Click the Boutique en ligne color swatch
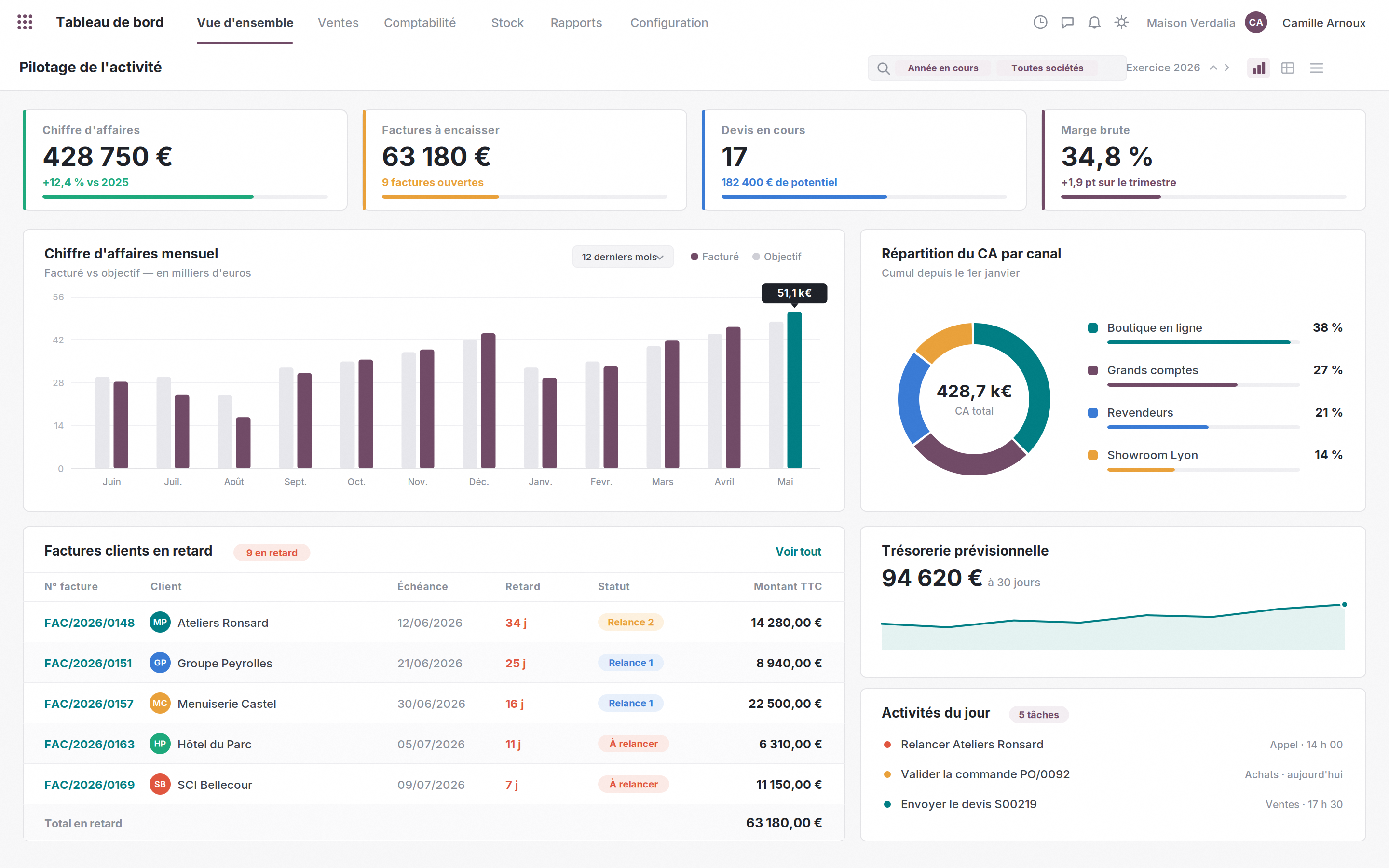The width and height of the screenshot is (1389, 868). tap(1093, 328)
